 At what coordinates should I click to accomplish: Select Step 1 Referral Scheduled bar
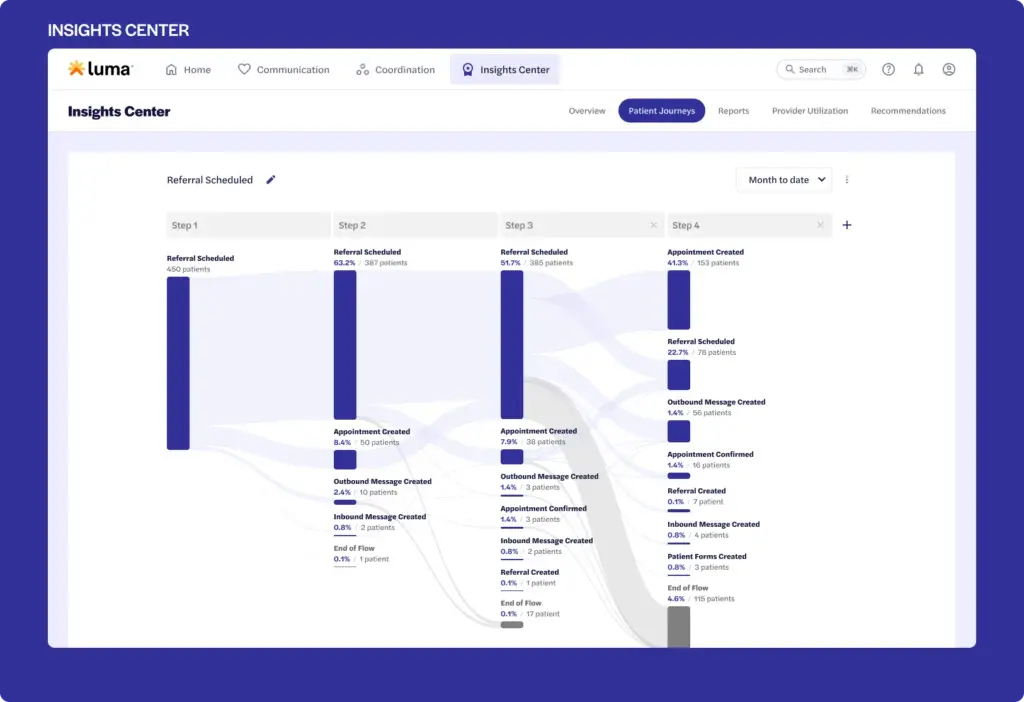[178, 363]
